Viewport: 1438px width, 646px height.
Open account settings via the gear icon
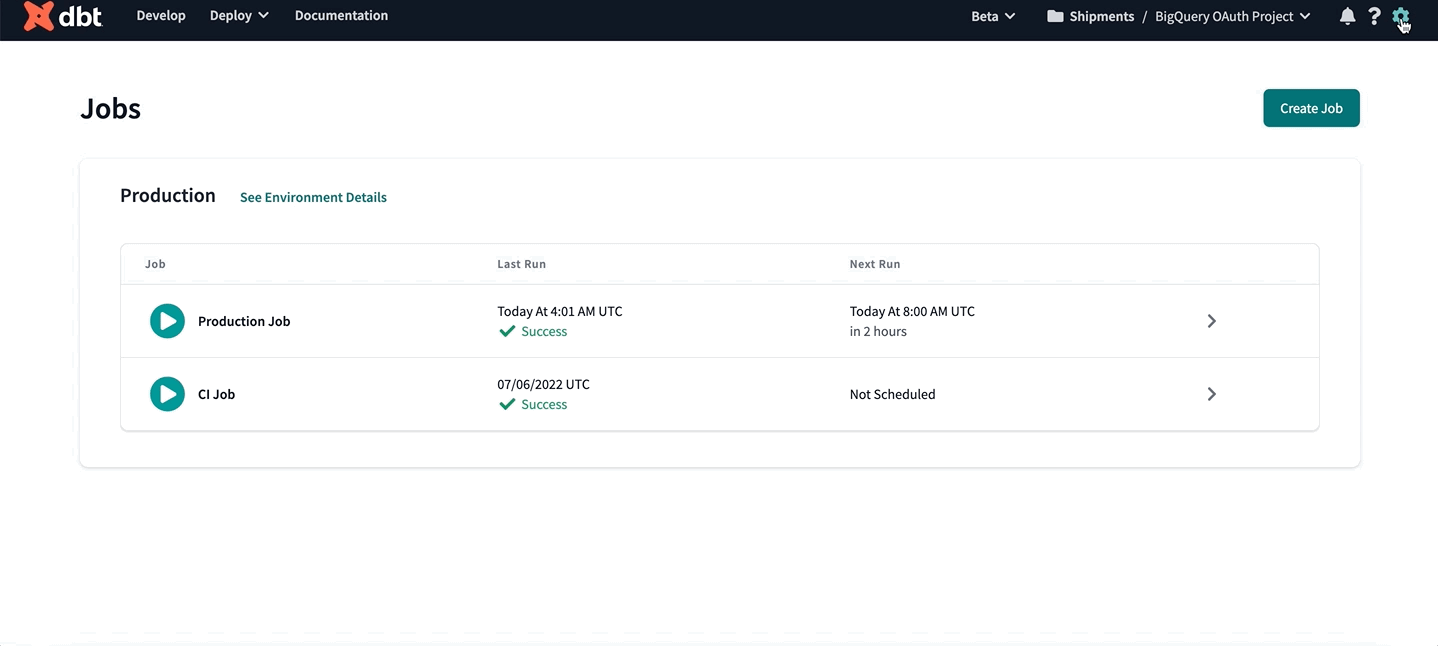1401,15
